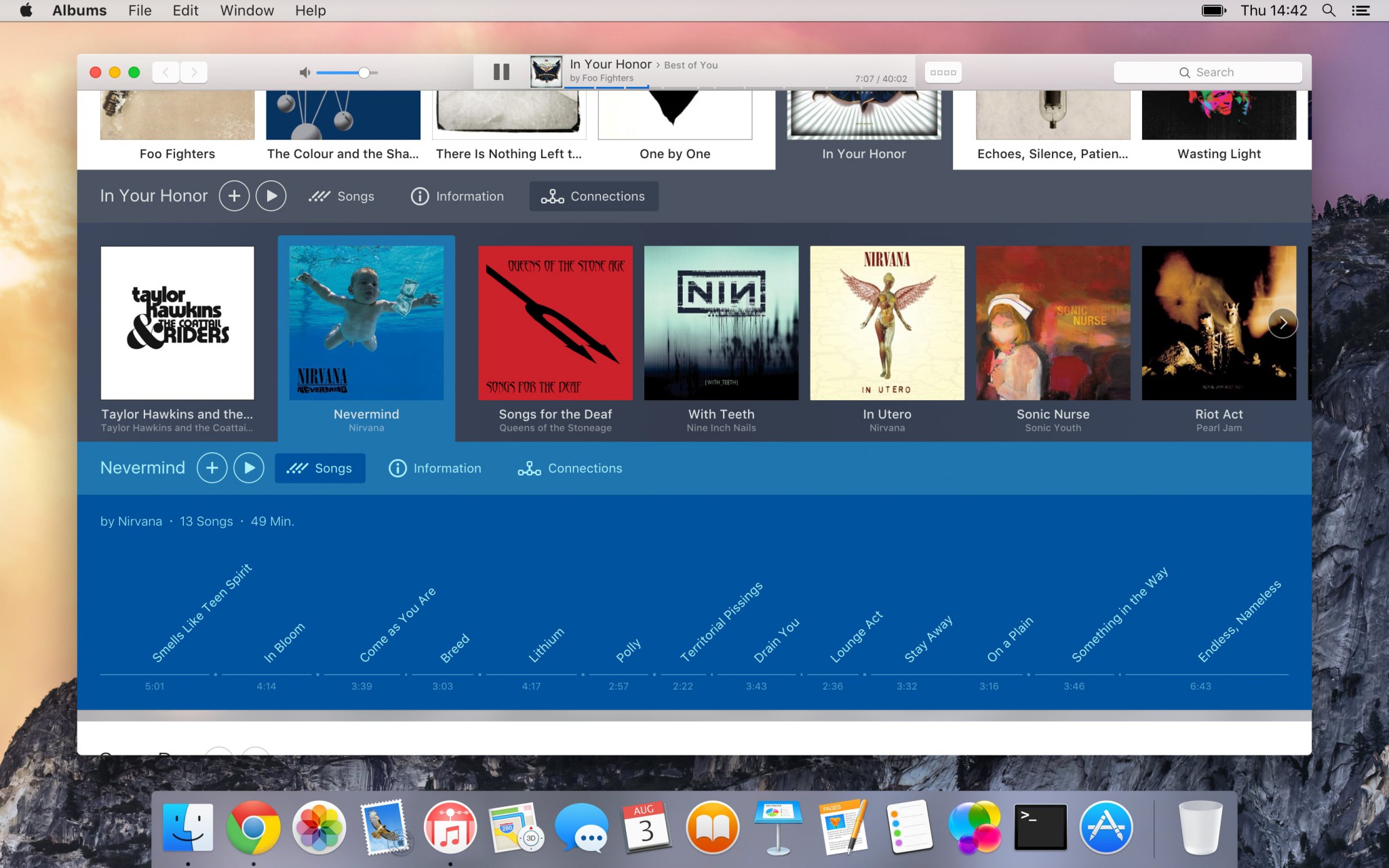Select the One by One album
The image size is (1389, 868).
point(675,127)
